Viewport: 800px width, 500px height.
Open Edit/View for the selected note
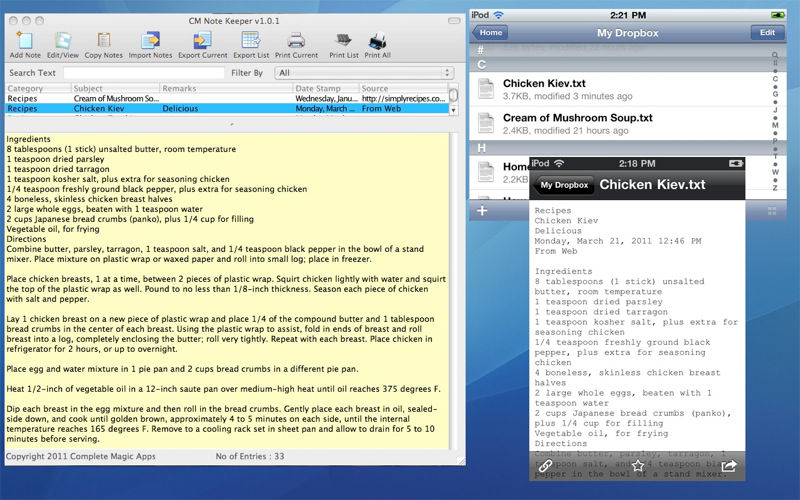[62, 41]
